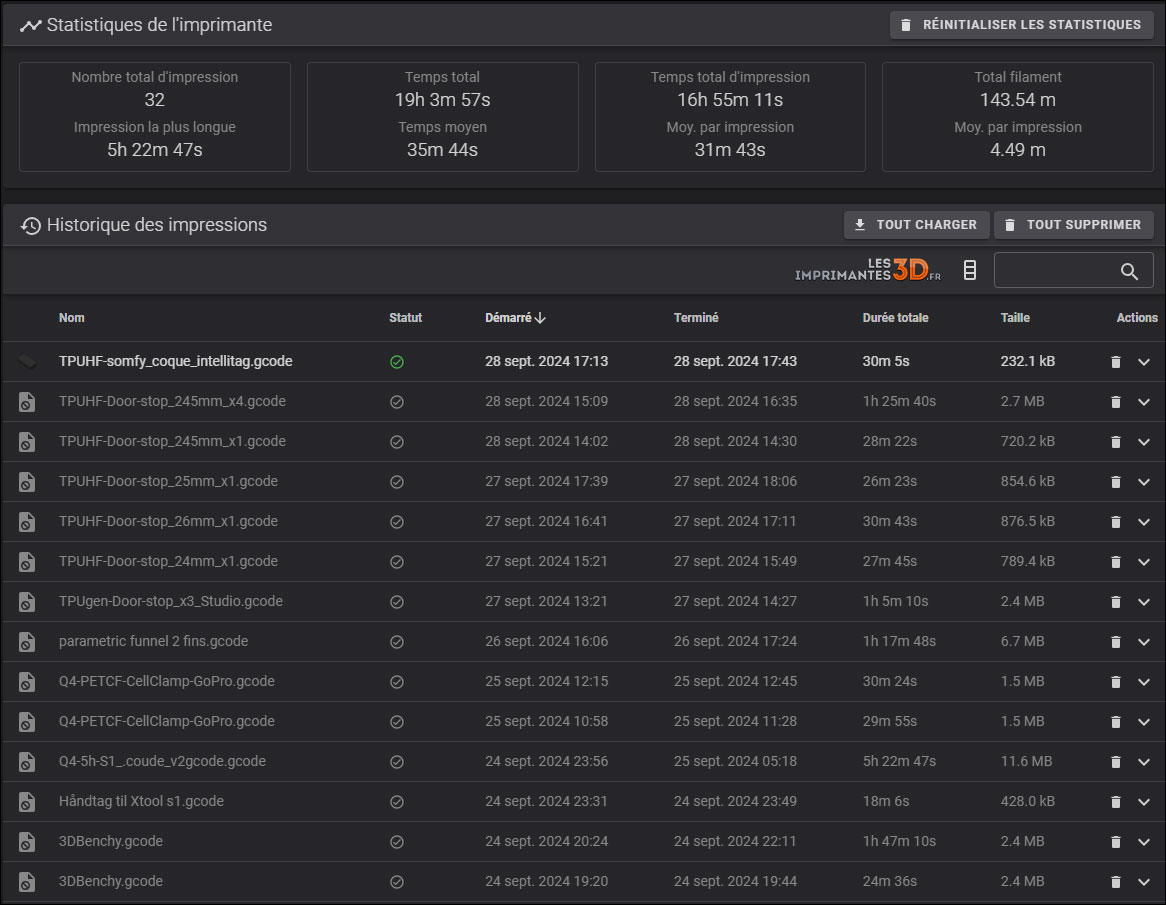
Task: Click Terminé column header
Action: 696,318
